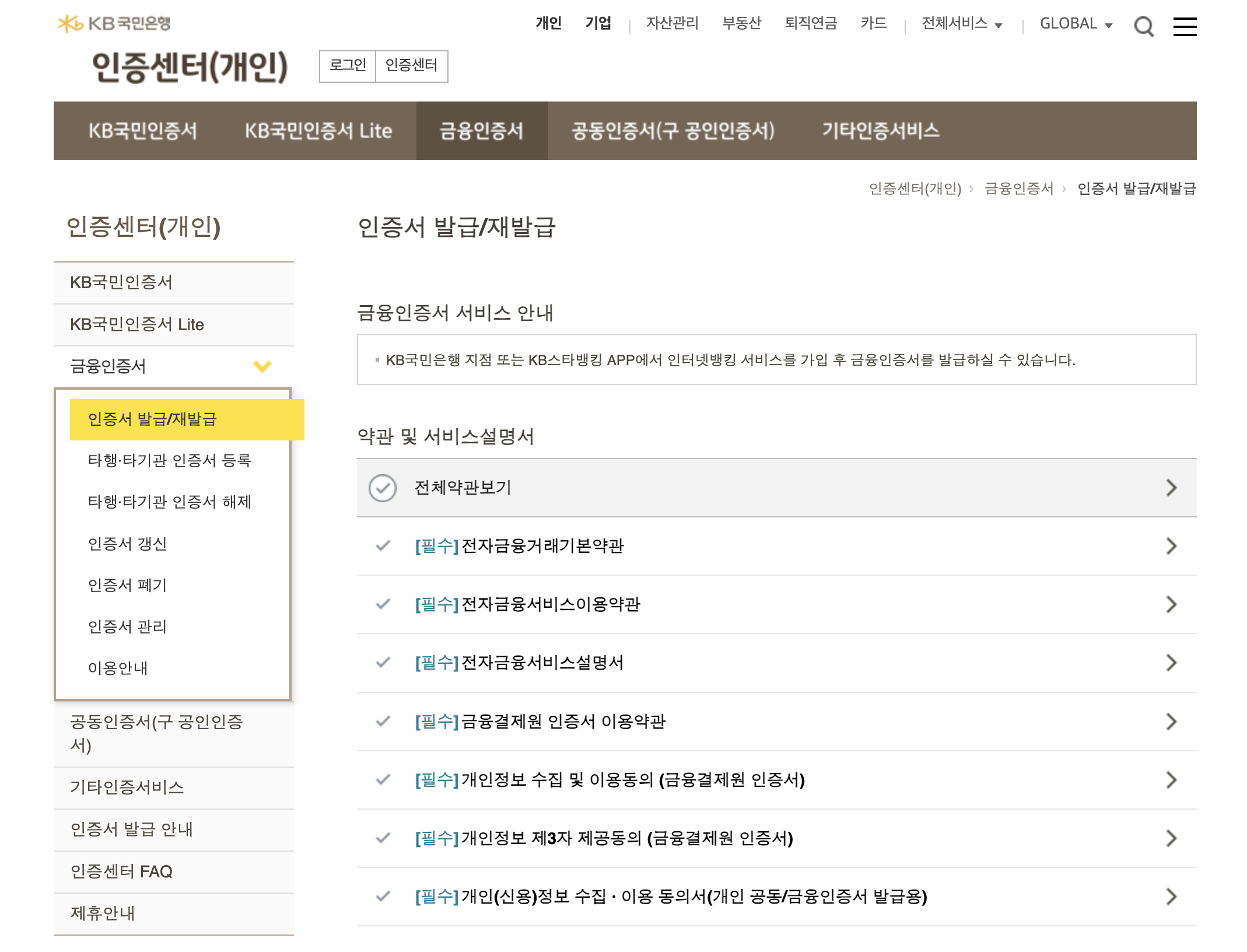The height and width of the screenshot is (952, 1247).
Task: Open the 기타인증서비스 top tab
Action: (880, 131)
